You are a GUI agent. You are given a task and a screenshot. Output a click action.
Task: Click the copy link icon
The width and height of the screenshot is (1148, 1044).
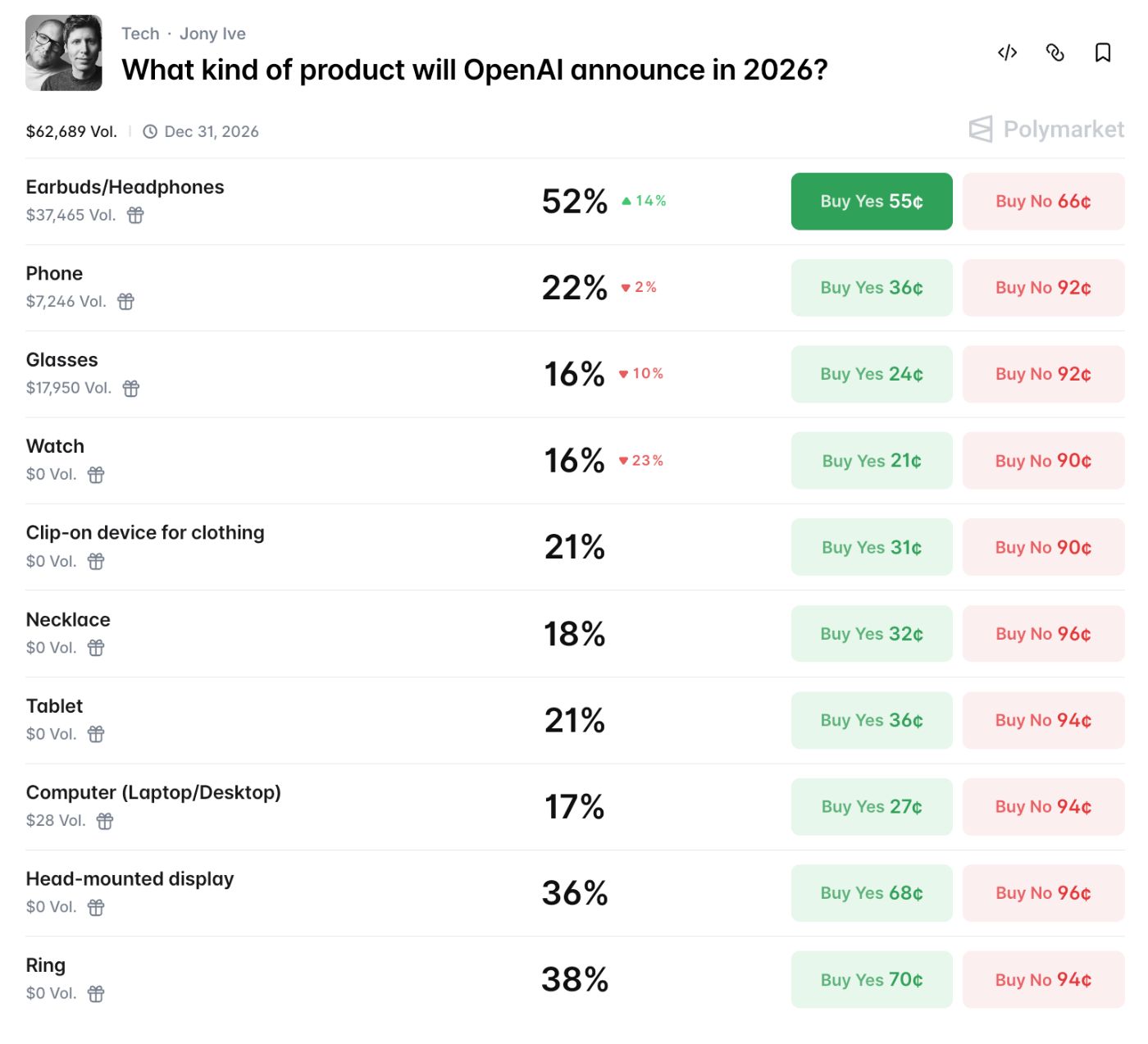coord(1056,52)
